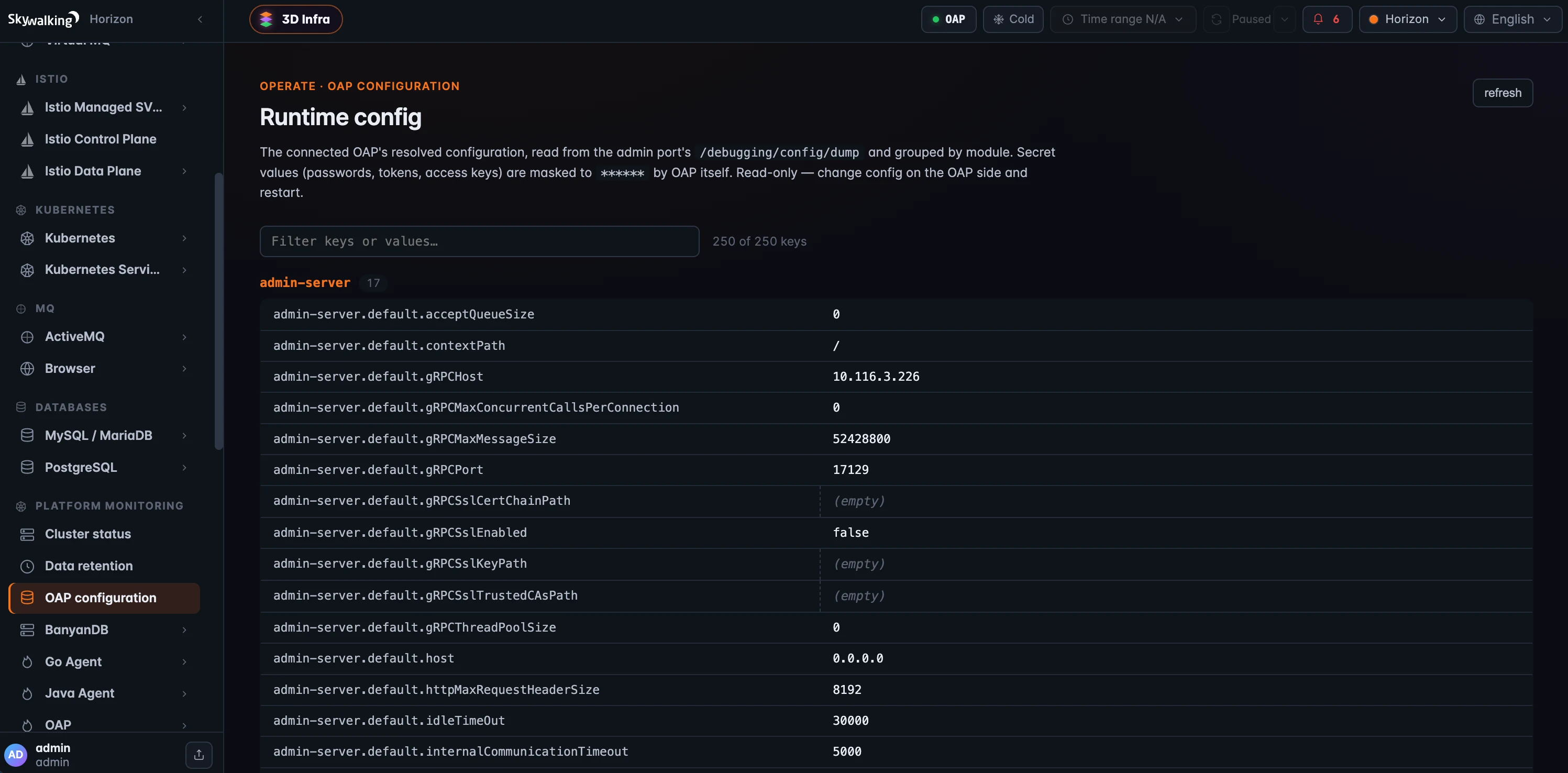Open the Time range N/A dropdown
This screenshot has width=1568, height=773.
click(x=1123, y=19)
